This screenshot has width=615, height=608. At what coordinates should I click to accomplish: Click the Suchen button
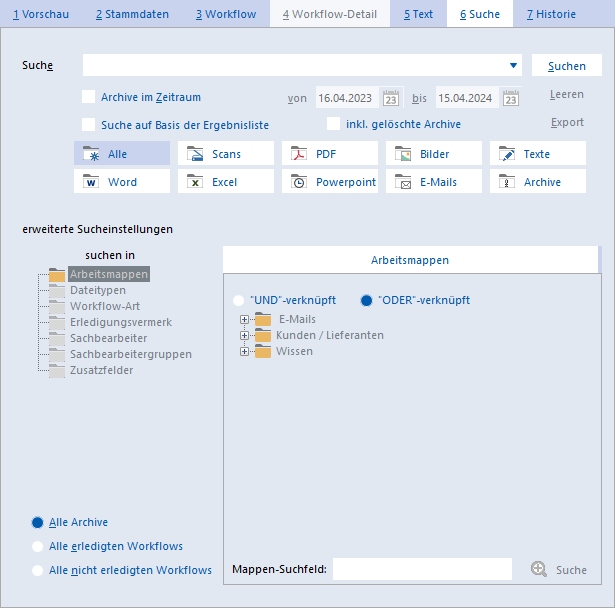pos(567,66)
